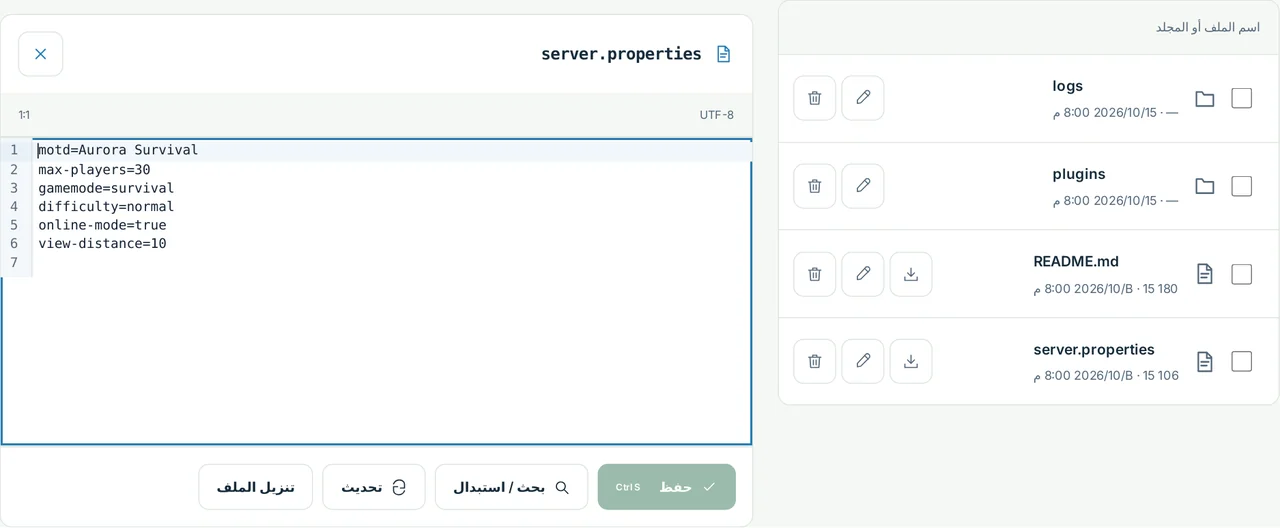Edit README.md using the pencil icon
Image resolution: width=1280 pixels, height=528 pixels.
point(863,274)
